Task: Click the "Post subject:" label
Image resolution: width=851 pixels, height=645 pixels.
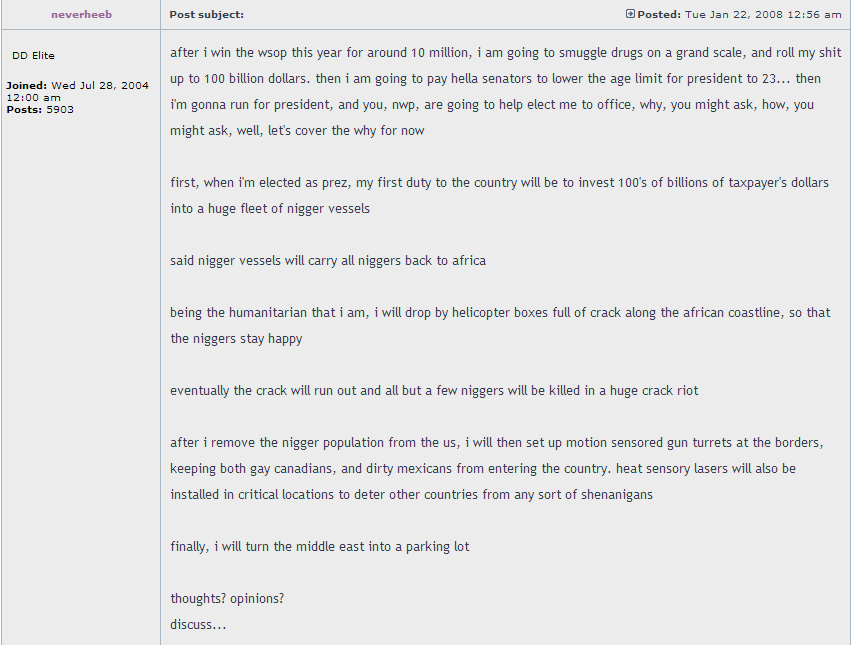Action: [x=207, y=15]
